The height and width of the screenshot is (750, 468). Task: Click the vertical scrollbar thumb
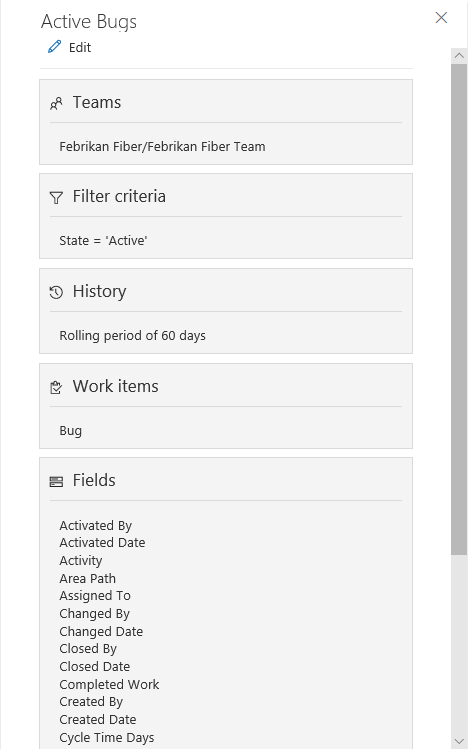[459, 309]
